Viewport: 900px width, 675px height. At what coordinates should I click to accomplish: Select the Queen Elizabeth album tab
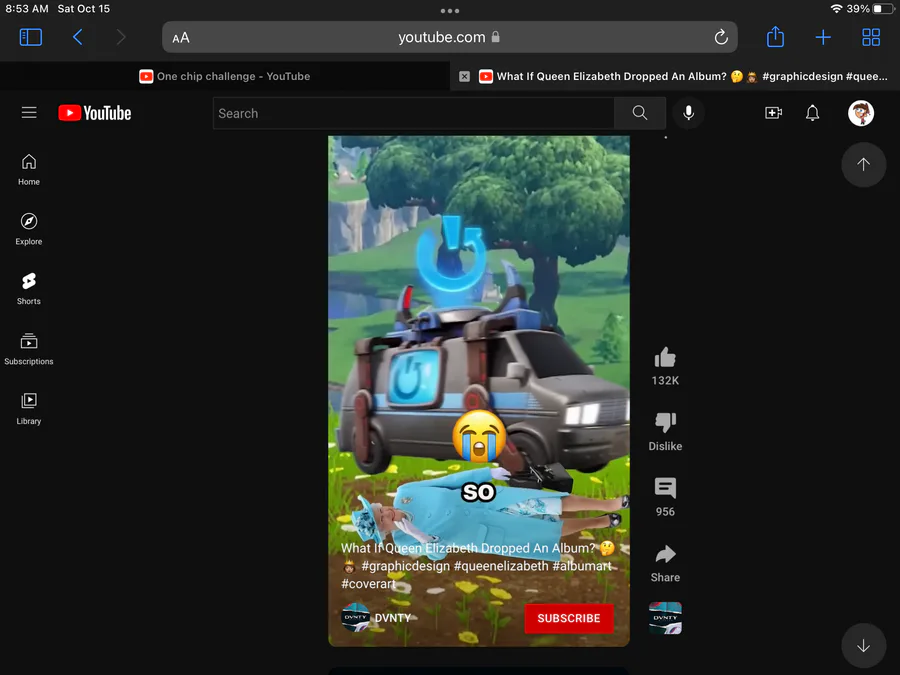(683, 76)
